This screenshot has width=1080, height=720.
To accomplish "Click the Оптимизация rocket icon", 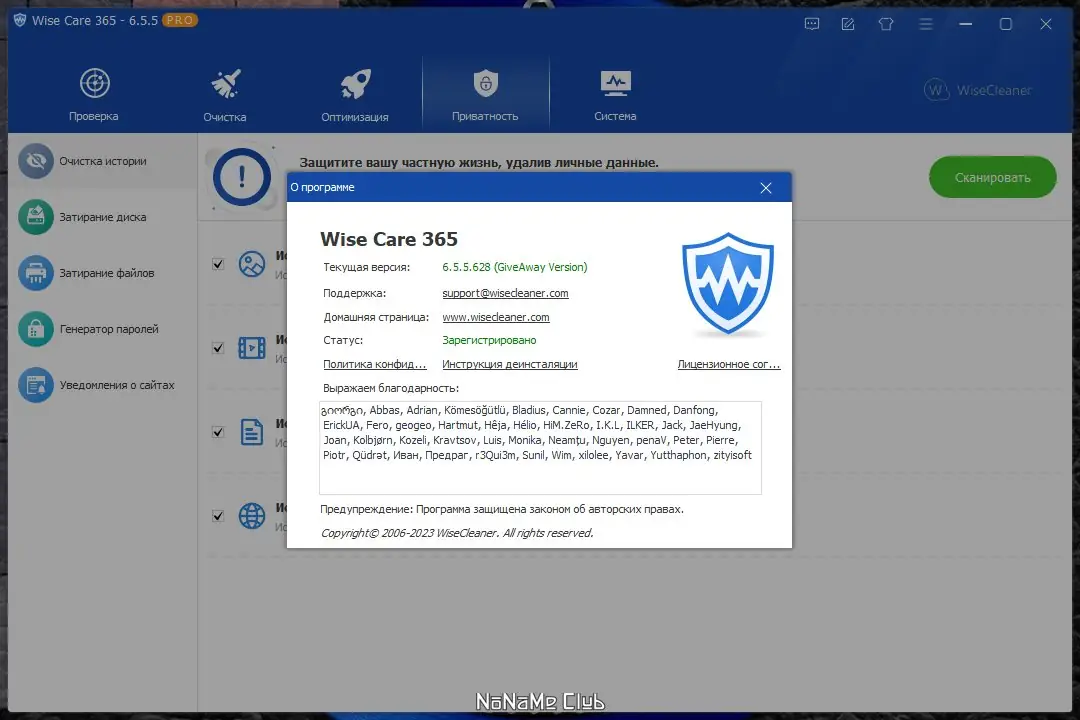I will tap(355, 84).
